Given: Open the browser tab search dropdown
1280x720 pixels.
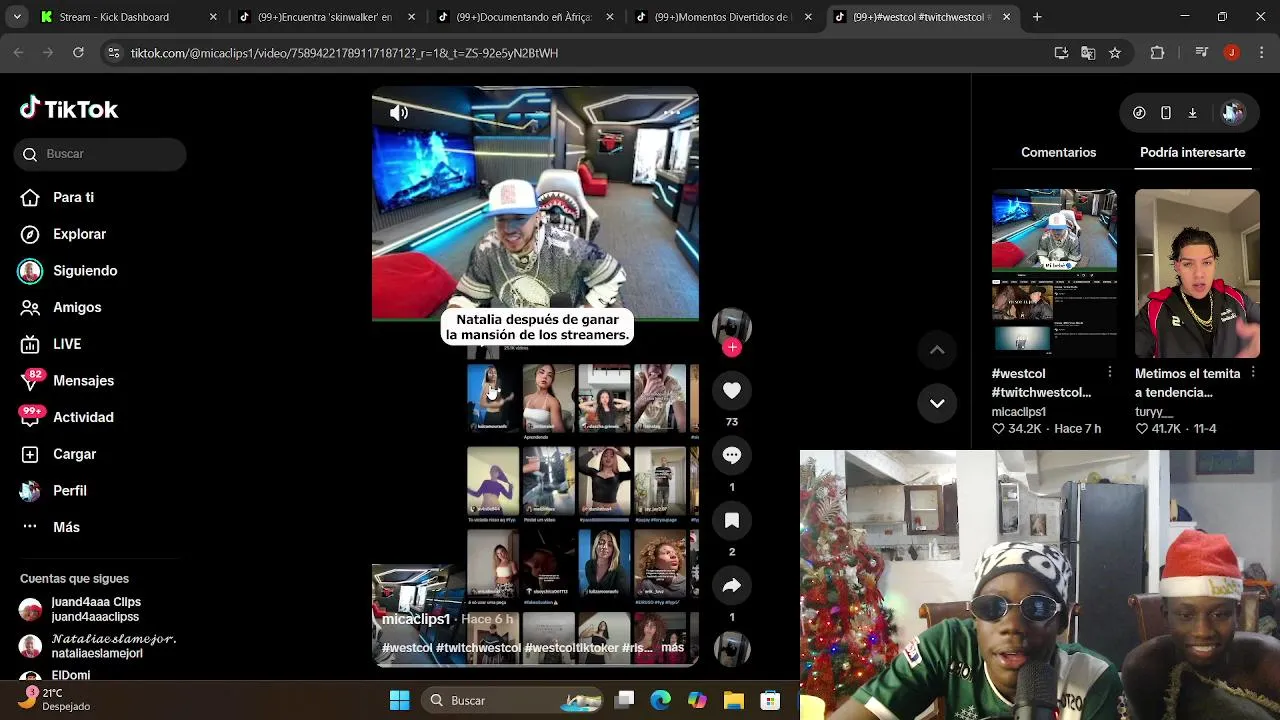Looking at the screenshot, I should [x=16, y=17].
